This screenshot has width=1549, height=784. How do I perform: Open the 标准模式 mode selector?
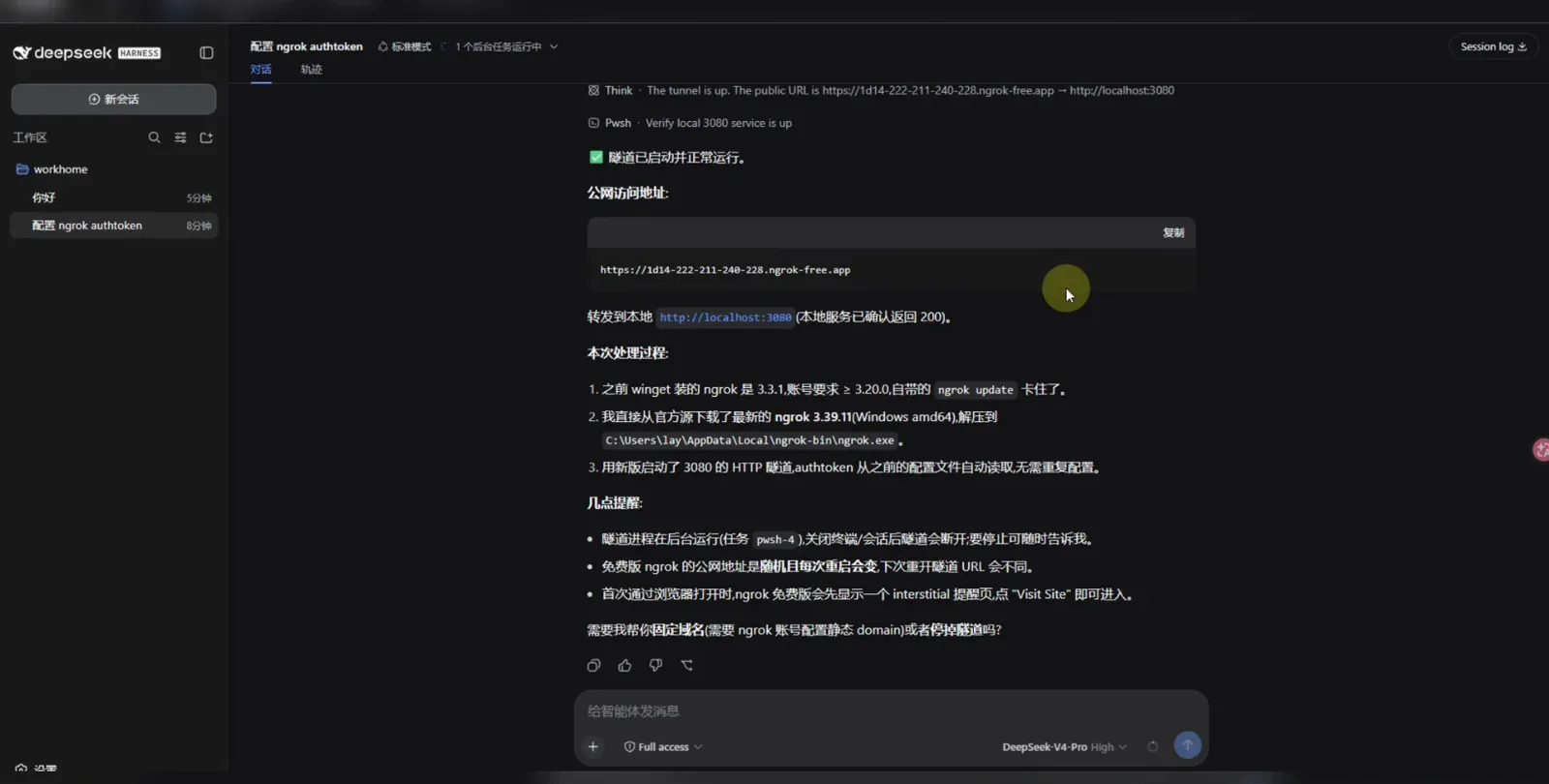coord(405,46)
